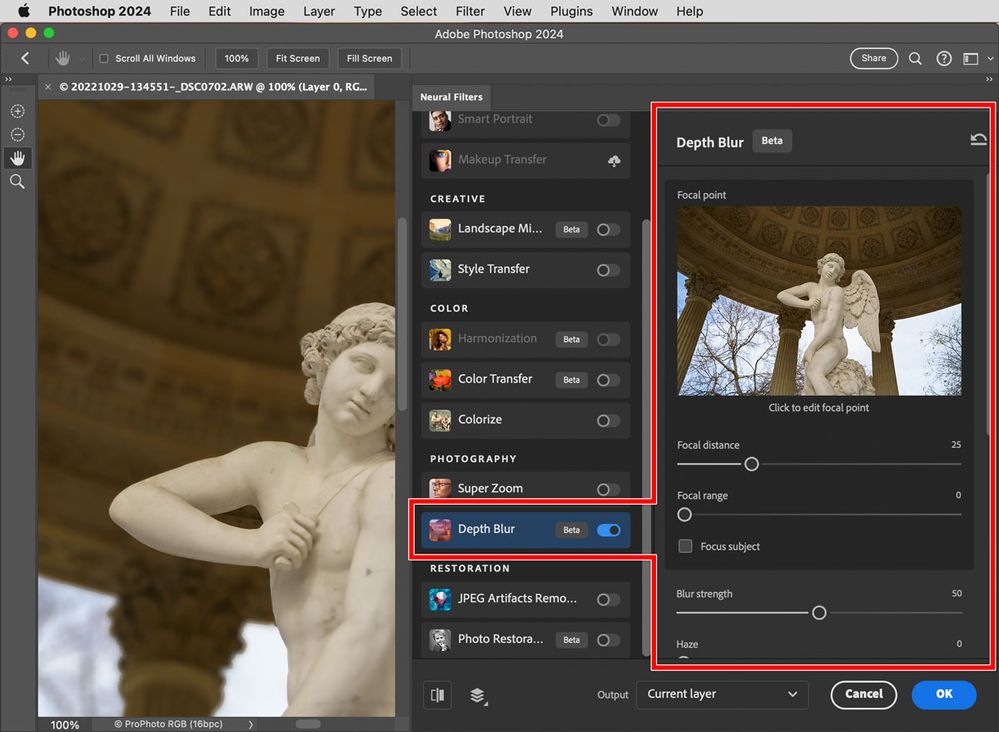
Task: Toggle the Photo Restoration filter on
Action: pos(608,640)
